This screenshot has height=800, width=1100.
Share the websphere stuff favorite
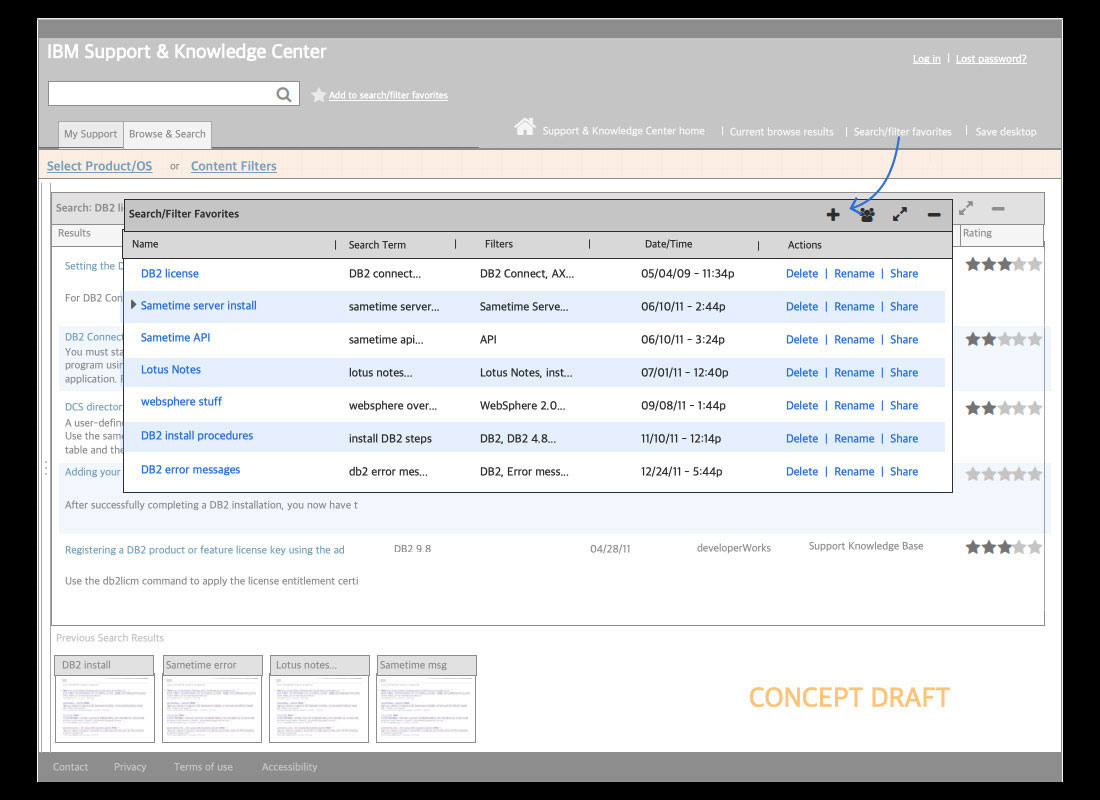pyautogui.click(x=904, y=405)
